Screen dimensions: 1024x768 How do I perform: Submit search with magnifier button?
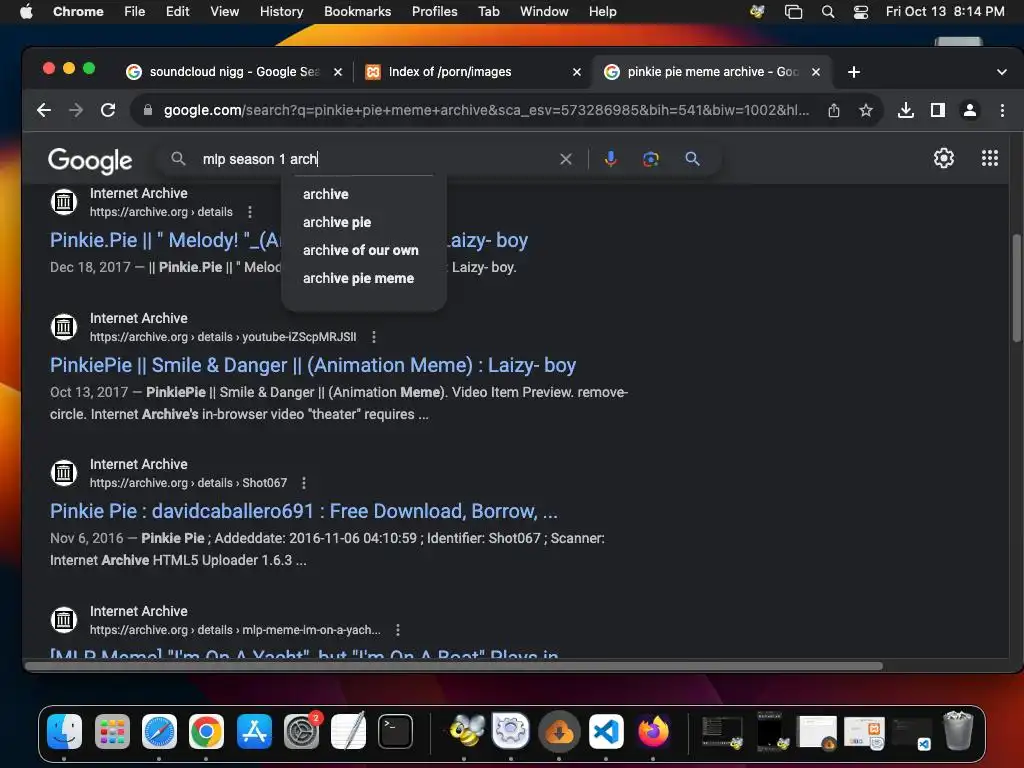pos(692,159)
